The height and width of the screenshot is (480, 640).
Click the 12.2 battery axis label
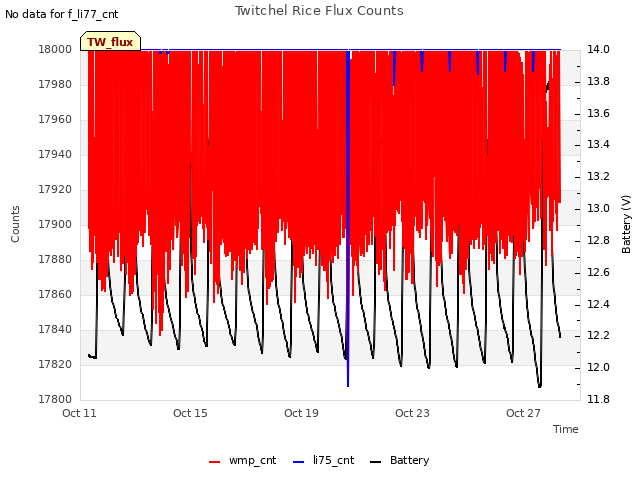598,336
